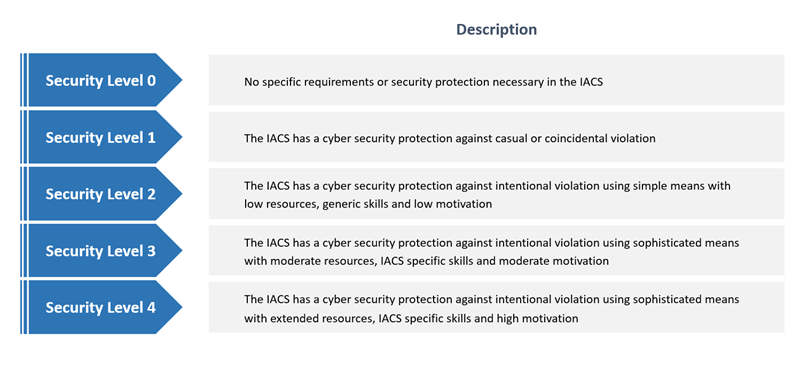Click the Description column heading
This screenshot has height=366, width=800.
496,29
